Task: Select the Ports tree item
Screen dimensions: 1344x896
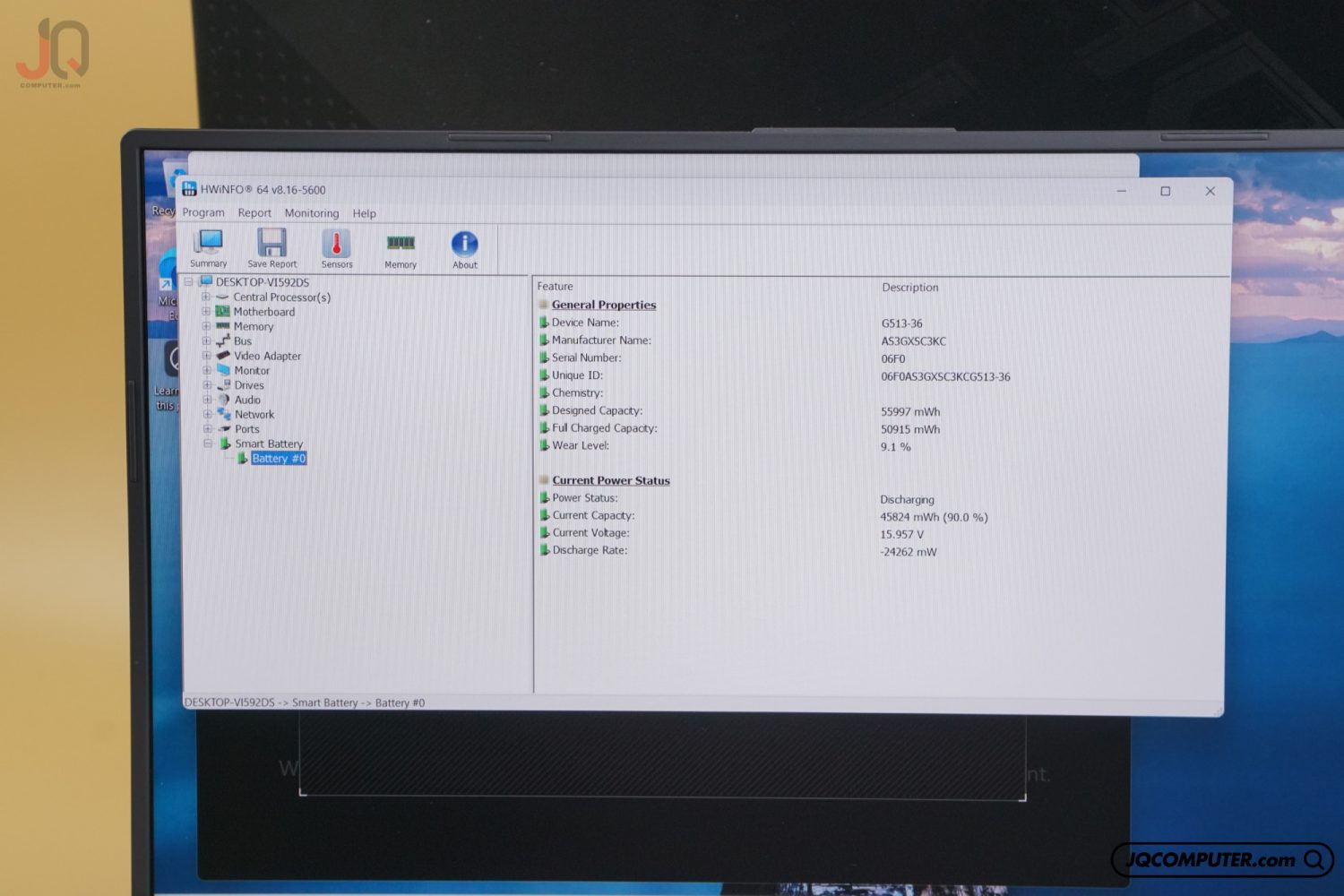Action: (247, 429)
